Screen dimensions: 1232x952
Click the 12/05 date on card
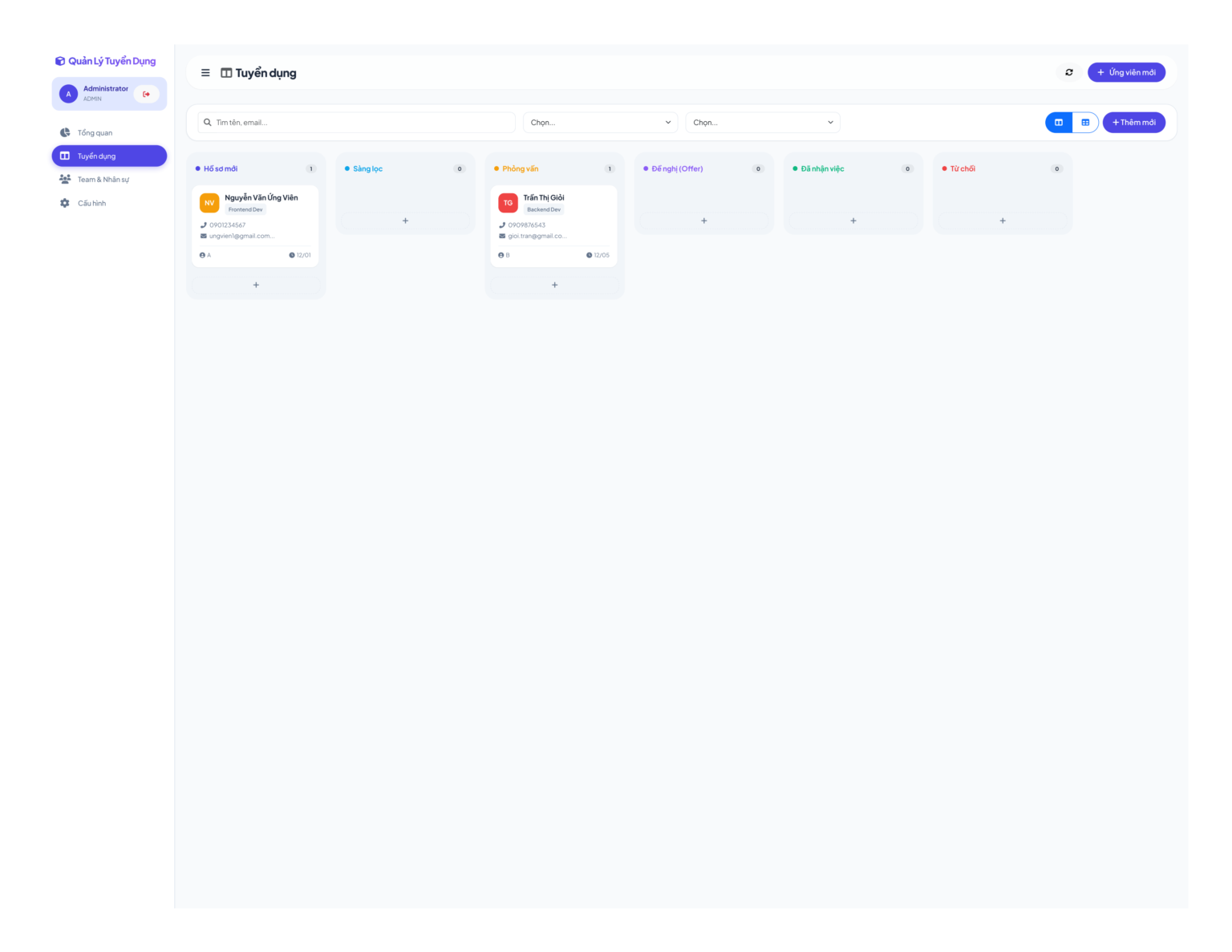[x=598, y=255]
